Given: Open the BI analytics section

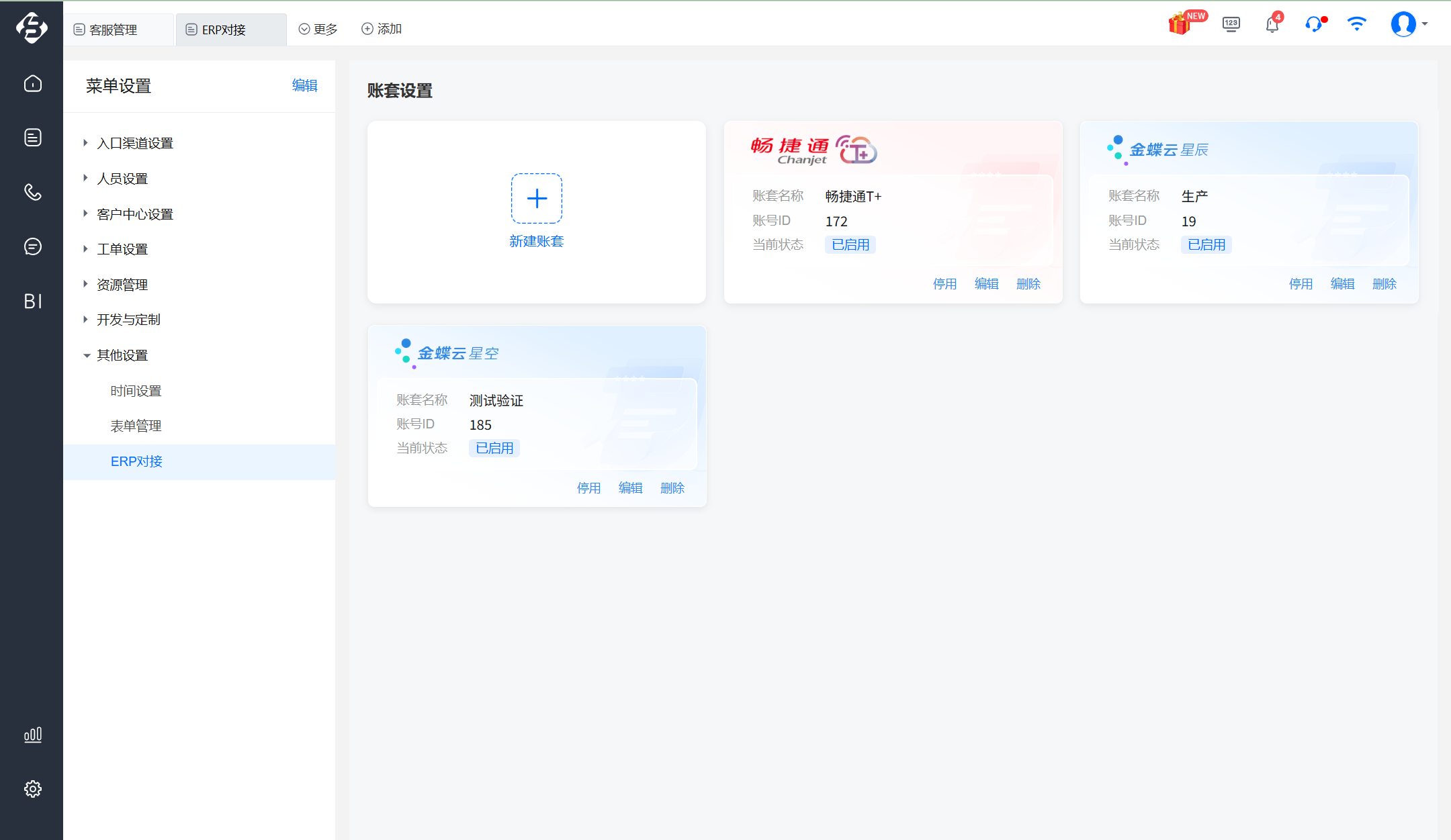Looking at the screenshot, I should coord(32,301).
